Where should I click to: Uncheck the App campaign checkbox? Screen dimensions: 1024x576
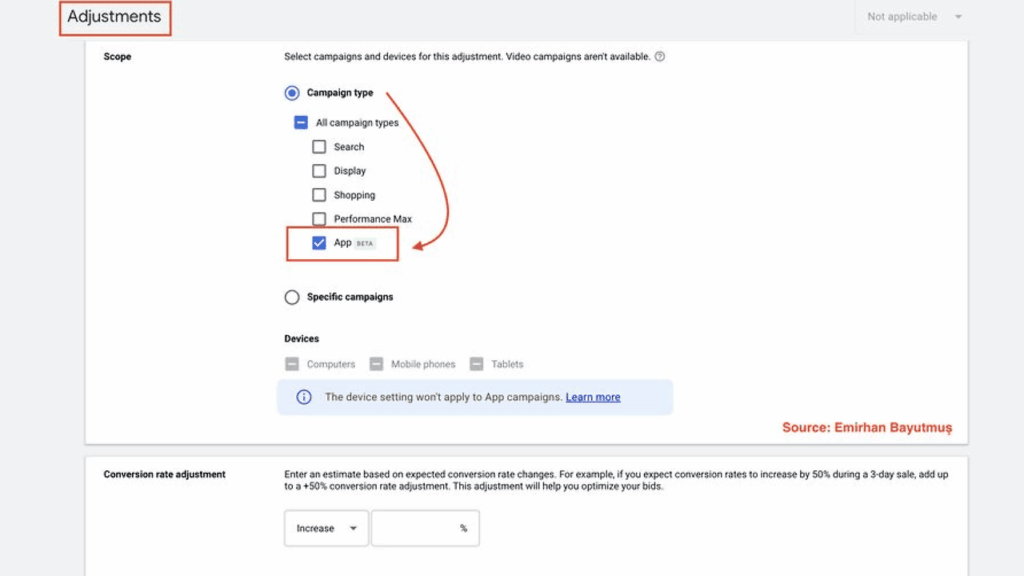(319, 243)
